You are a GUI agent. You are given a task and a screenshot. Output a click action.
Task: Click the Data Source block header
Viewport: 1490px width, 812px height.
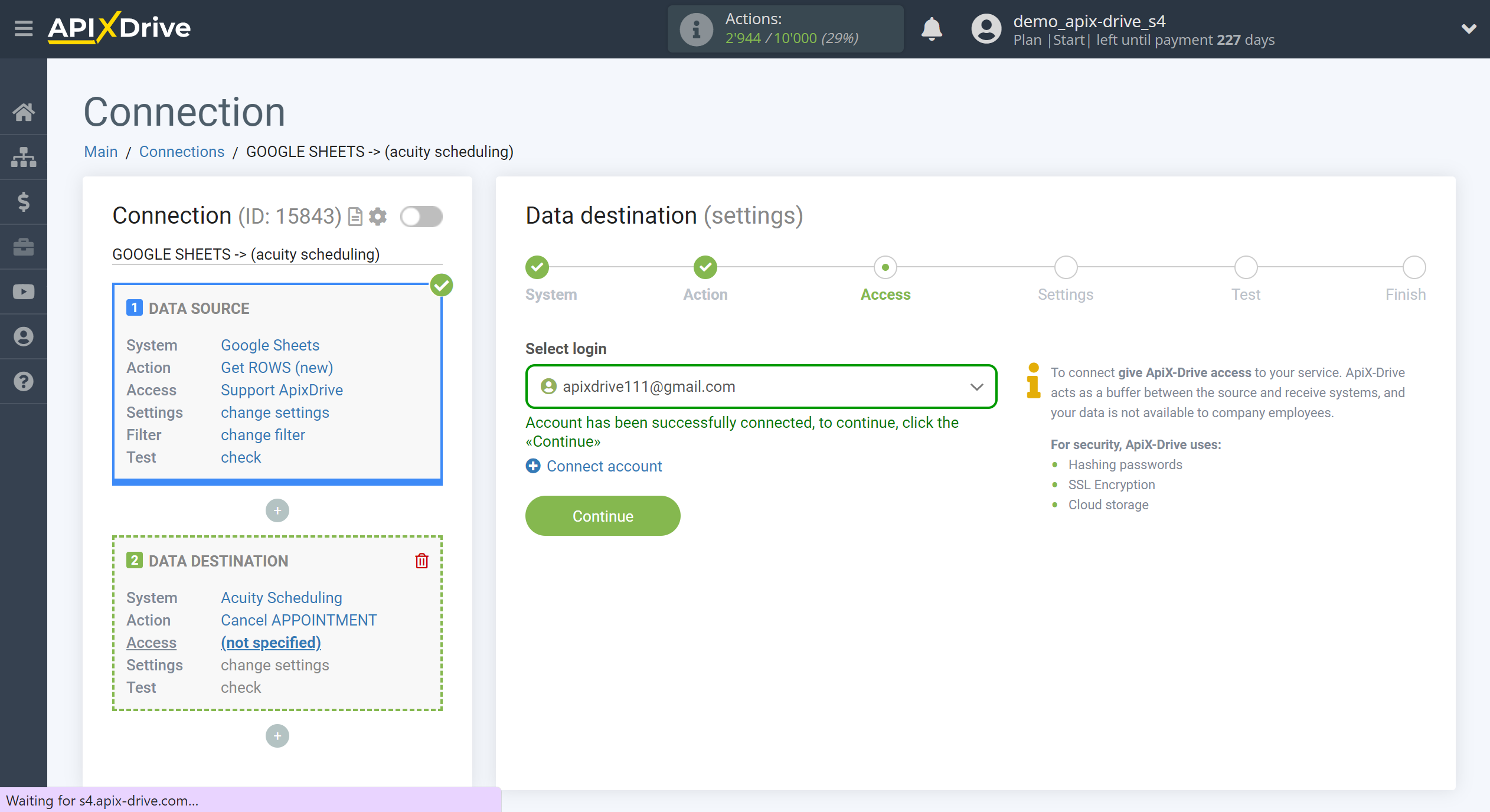[199, 308]
